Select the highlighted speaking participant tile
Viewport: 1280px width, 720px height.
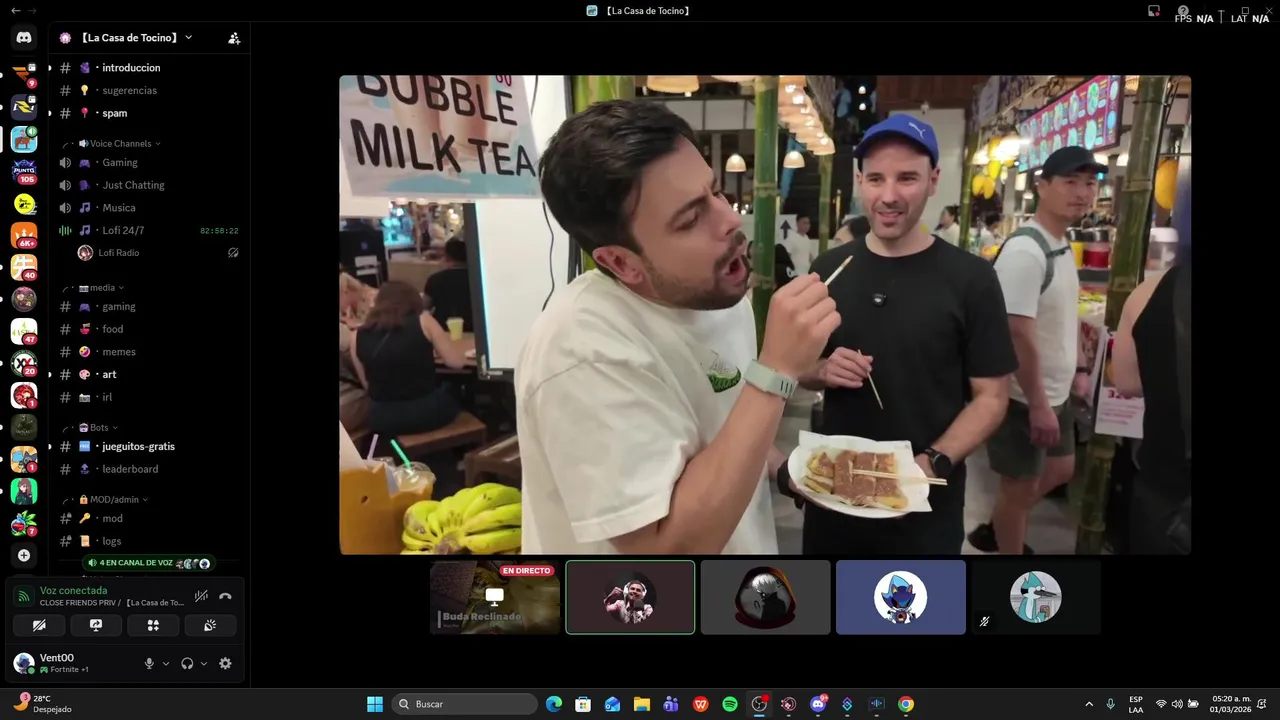630,597
